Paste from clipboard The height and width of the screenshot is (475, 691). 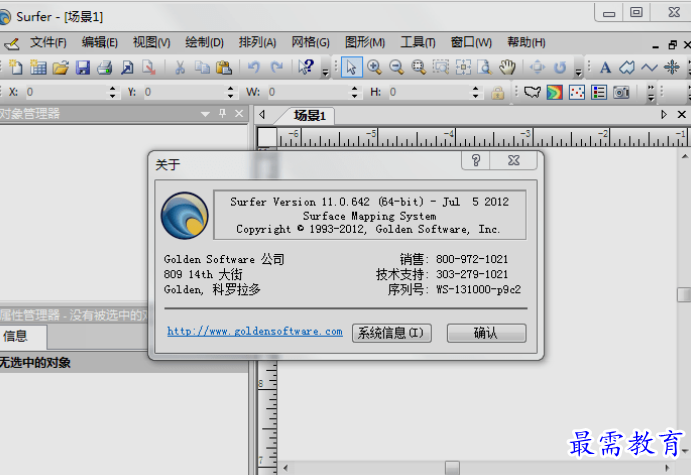pyautogui.click(x=224, y=67)
